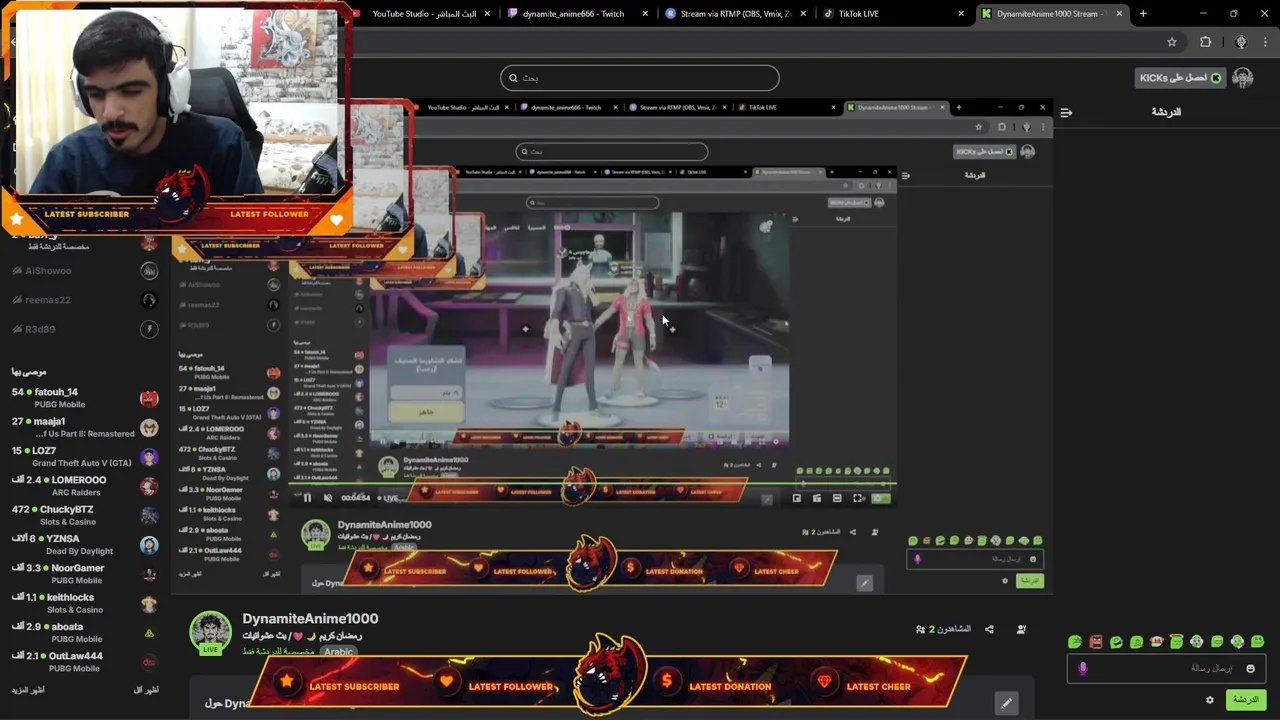
Task: Click Show less under recommended channels
Action: (x=146, y=690)
